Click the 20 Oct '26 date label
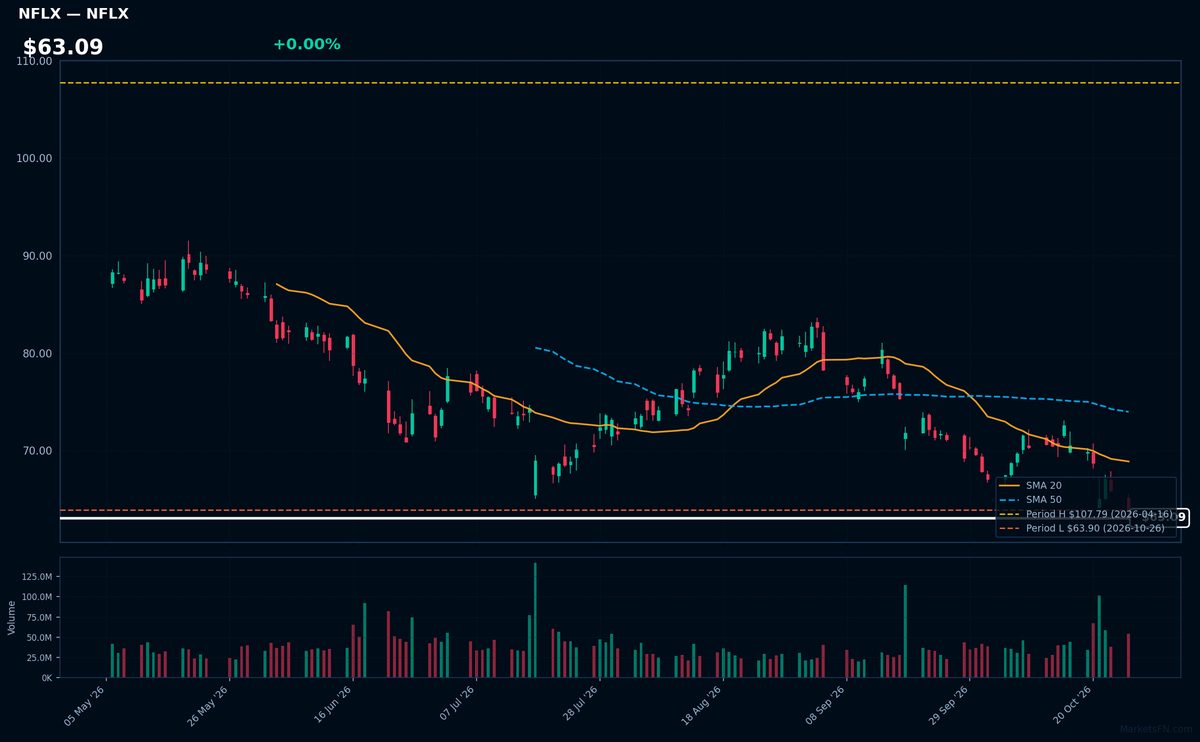The height and width of the screenshot is (742, 1200). click(1072, 703)
